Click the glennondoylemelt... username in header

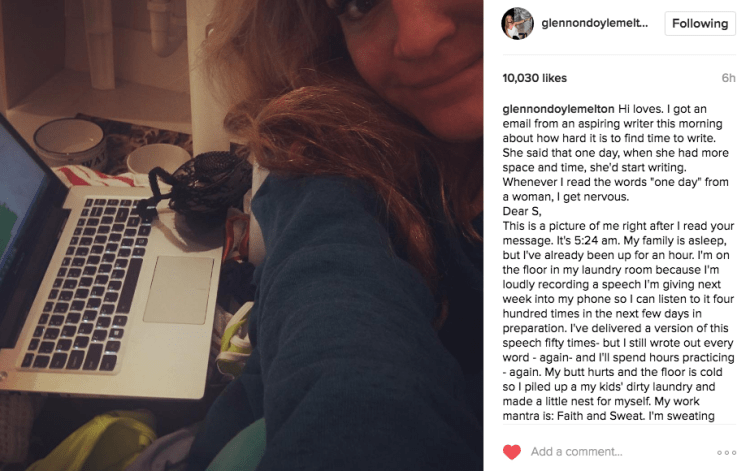595,23
